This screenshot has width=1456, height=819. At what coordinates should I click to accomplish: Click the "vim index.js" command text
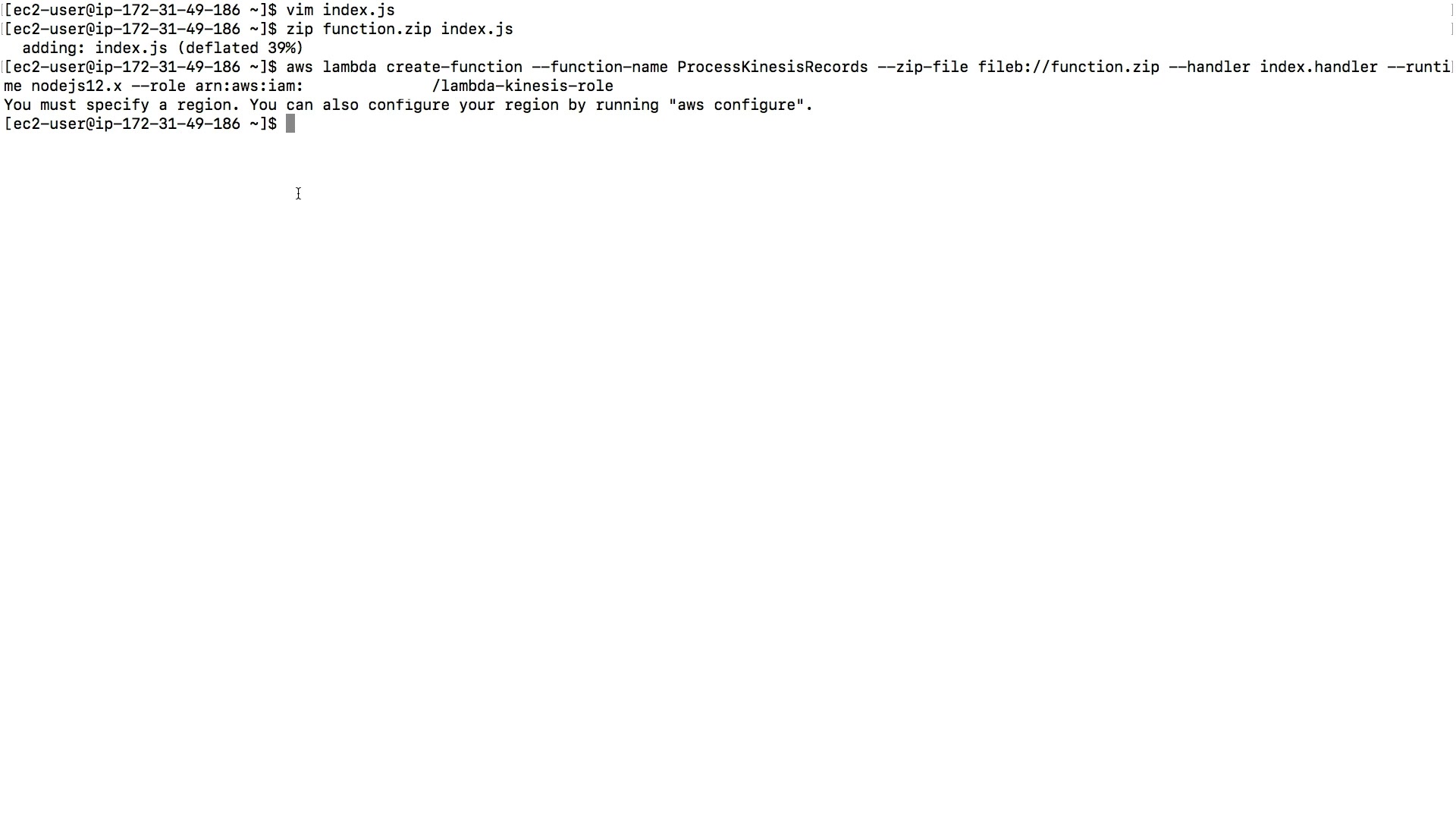(340, 10)
